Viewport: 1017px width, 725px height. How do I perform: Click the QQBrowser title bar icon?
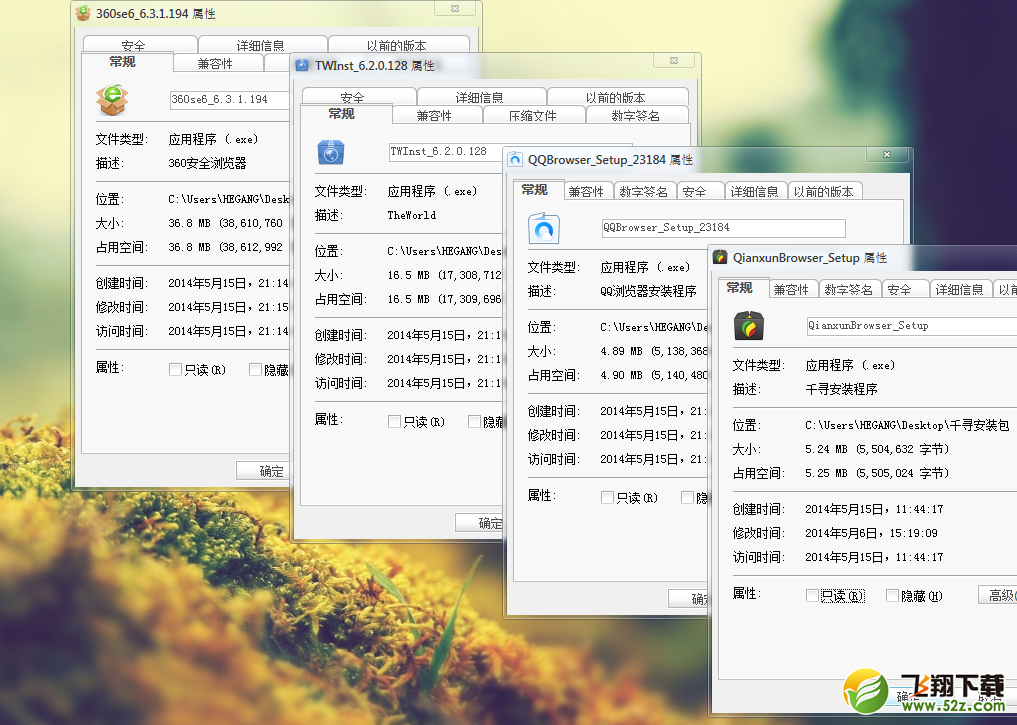[515, 160]
